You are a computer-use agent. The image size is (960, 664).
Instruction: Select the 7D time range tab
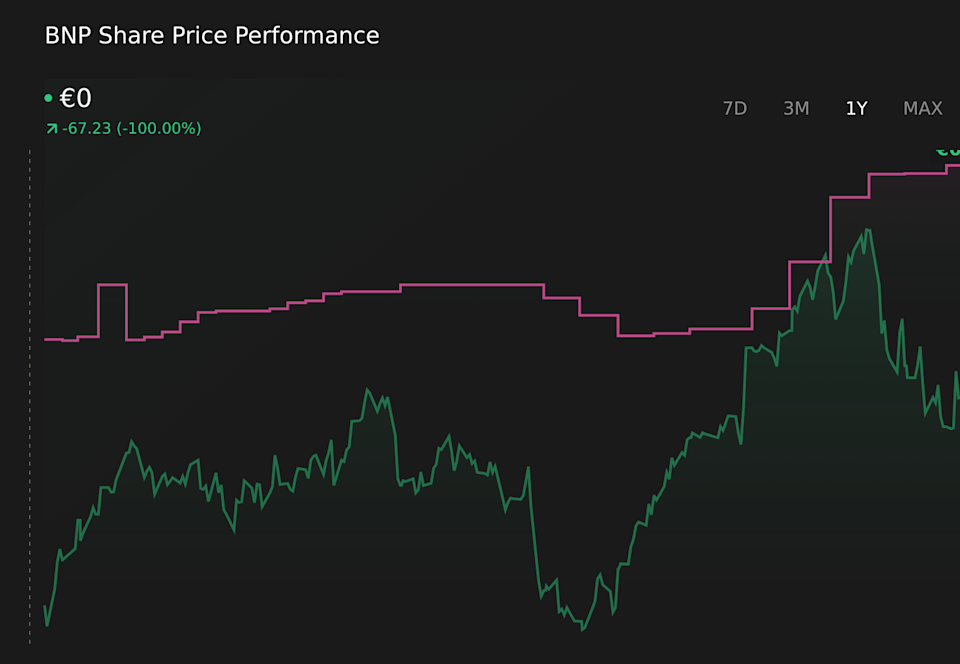[735, 108]
